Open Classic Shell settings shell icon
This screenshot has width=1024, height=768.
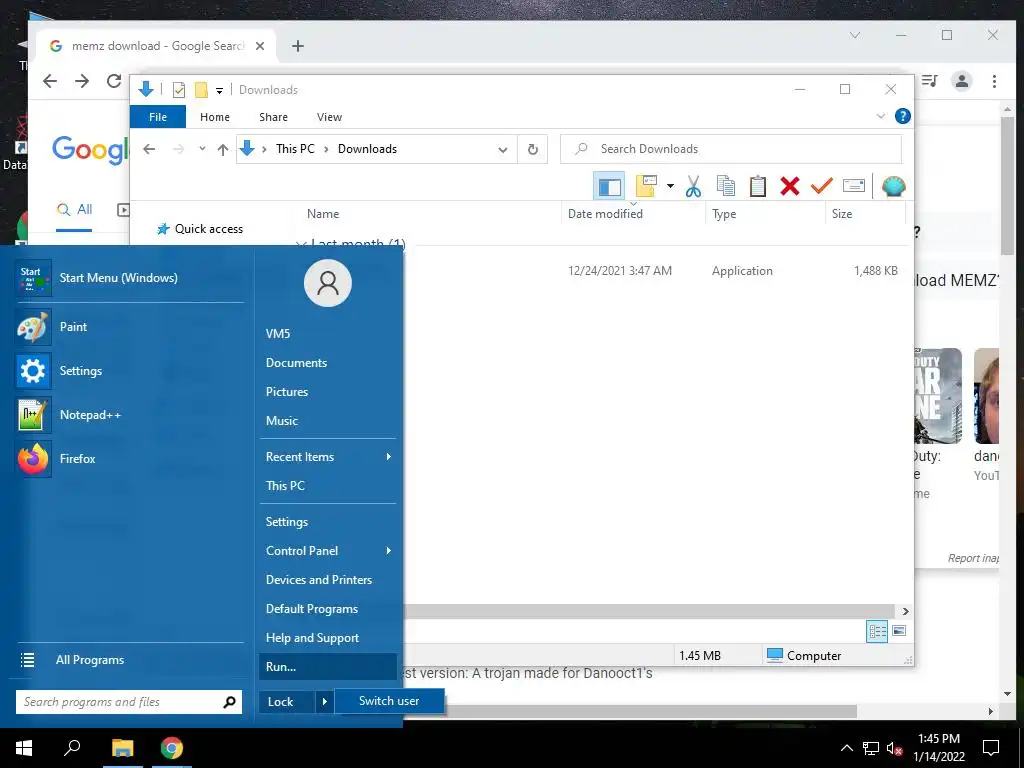[x=893, y=186]
